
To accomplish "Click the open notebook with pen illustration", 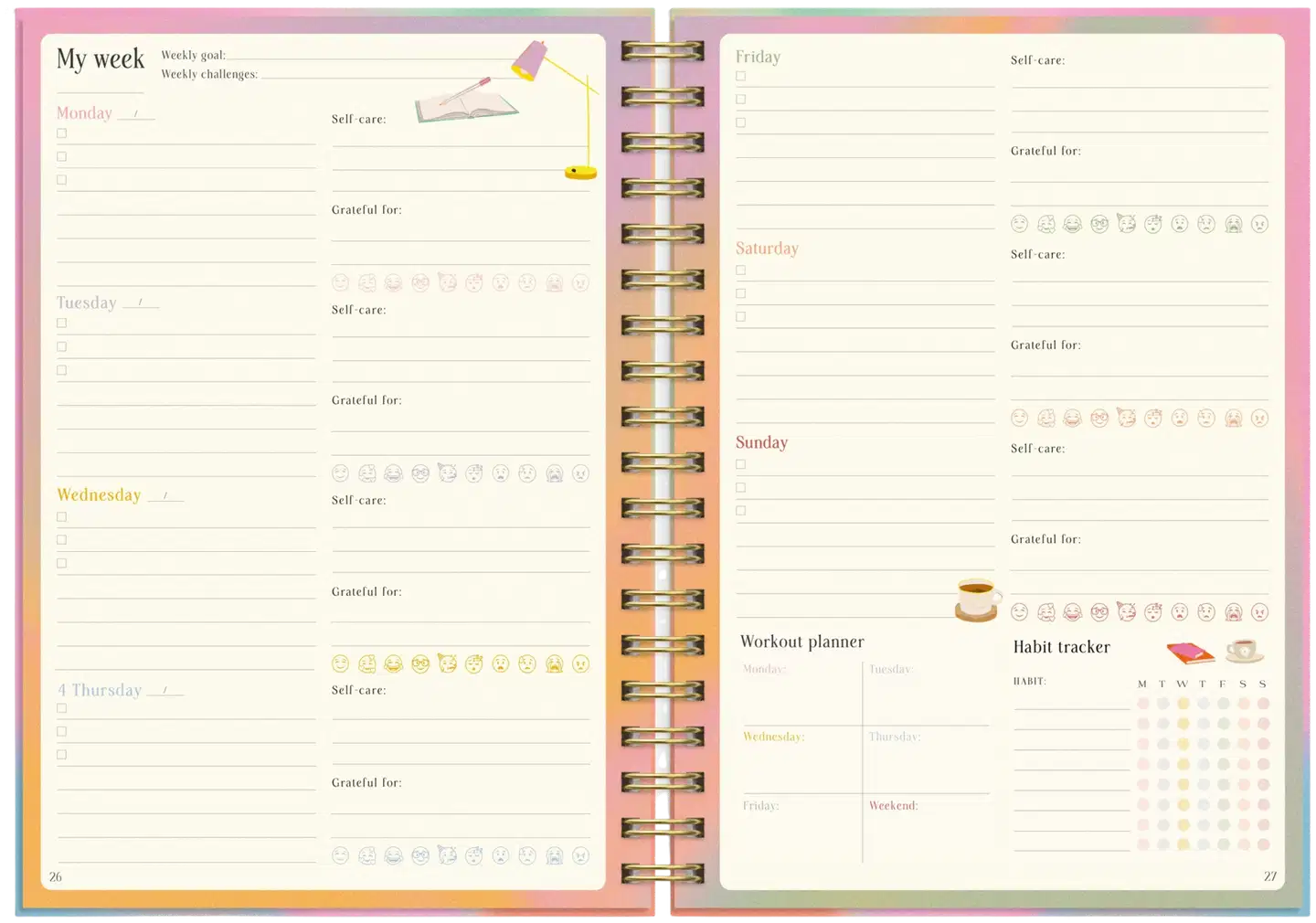I will 466,102.
